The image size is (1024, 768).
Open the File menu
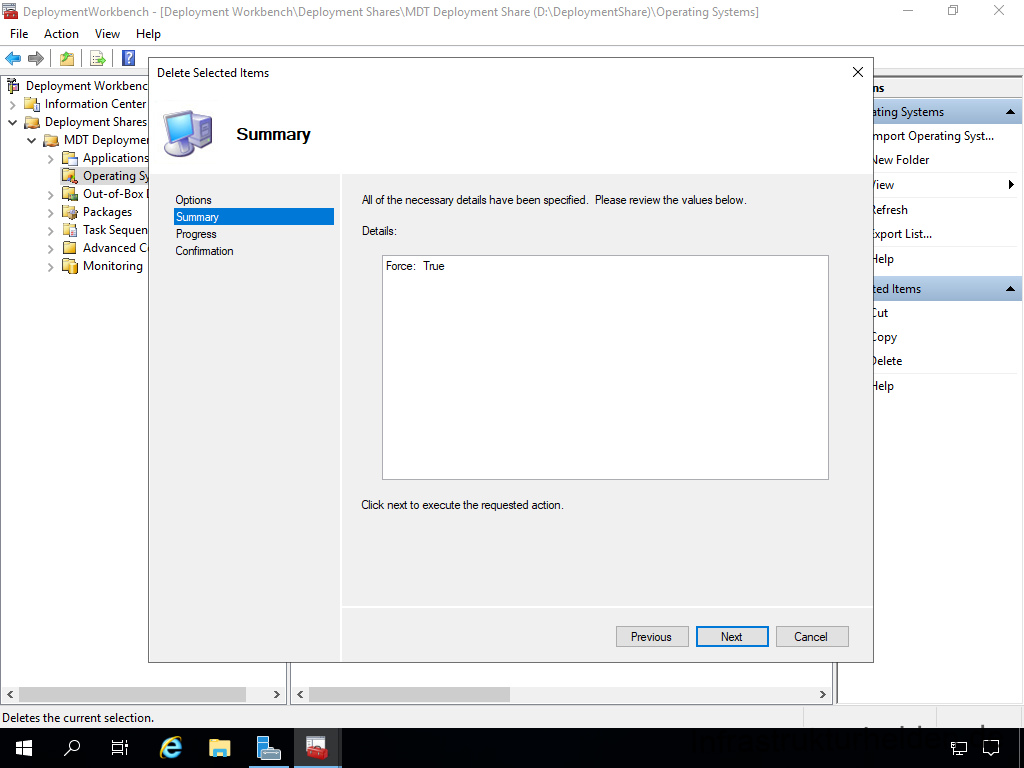pyautogui.click(x=19, y=34)
